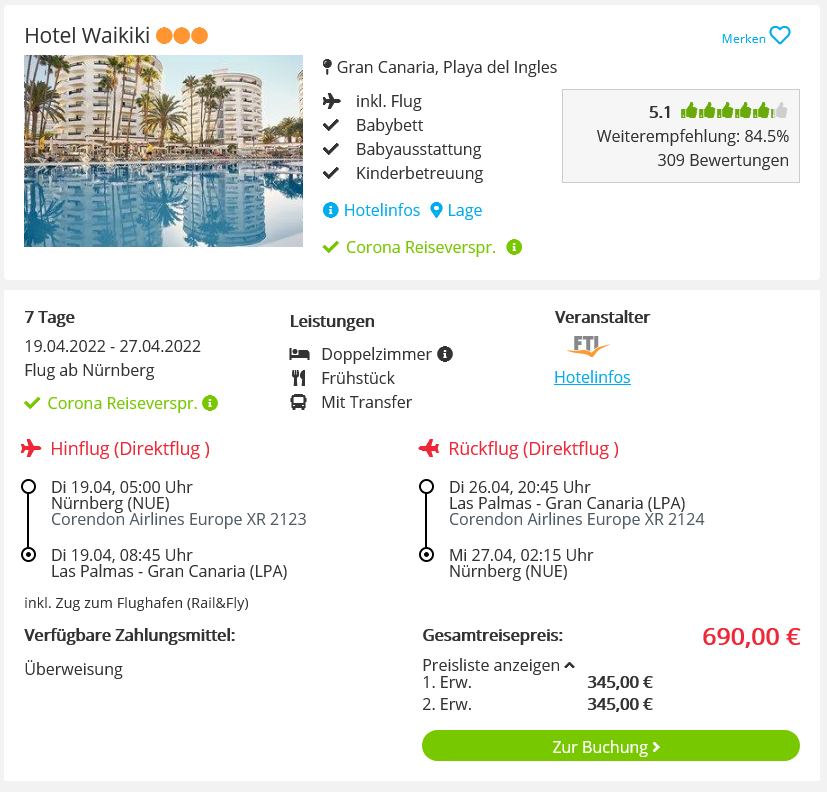Click the Merken heart icon
The height and width of the screenshot is (792, 827).
click(780, 36)
